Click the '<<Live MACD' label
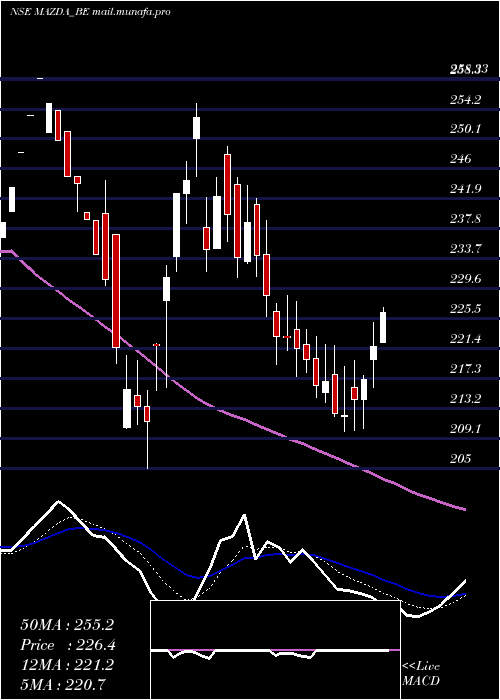 click(x=421, y=673)
